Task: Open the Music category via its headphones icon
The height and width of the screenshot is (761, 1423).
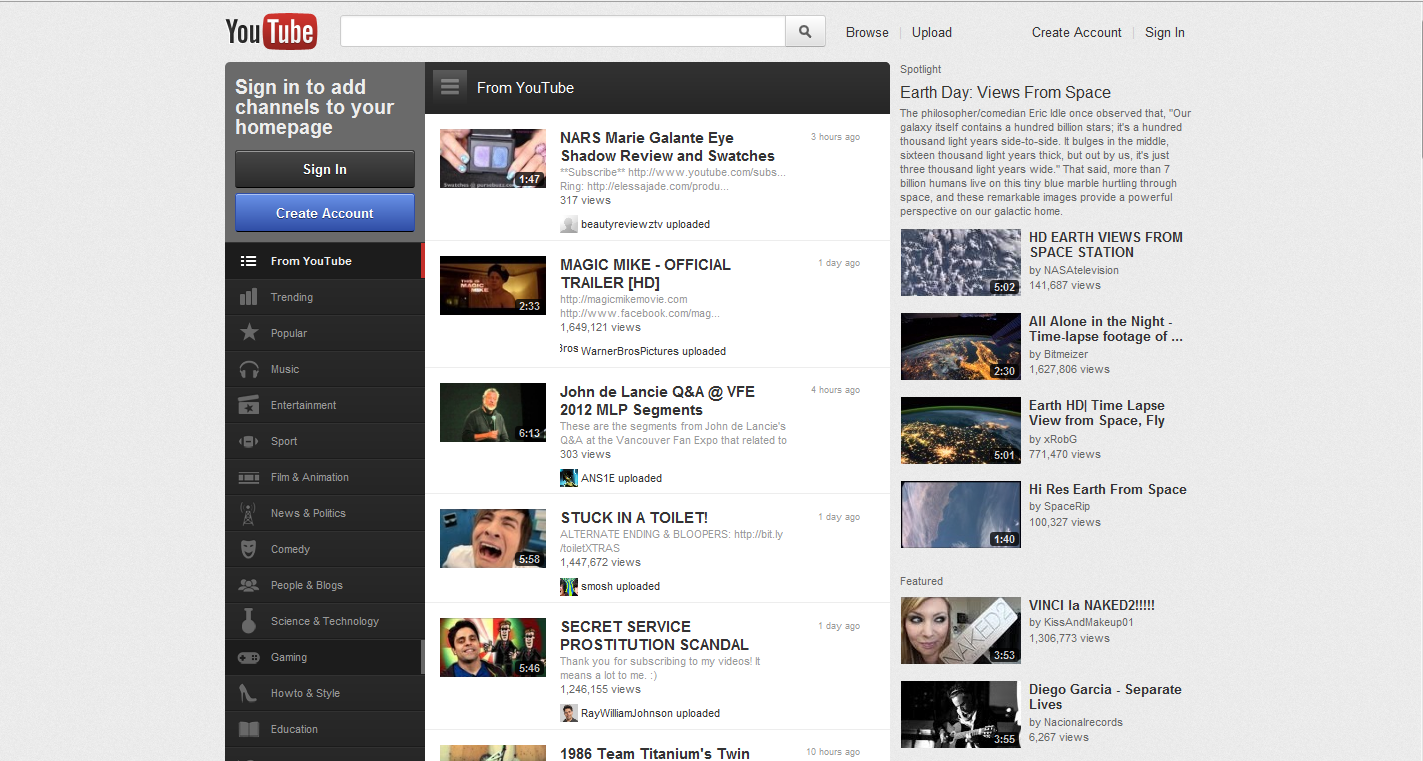Action: [x=250, y=369]
